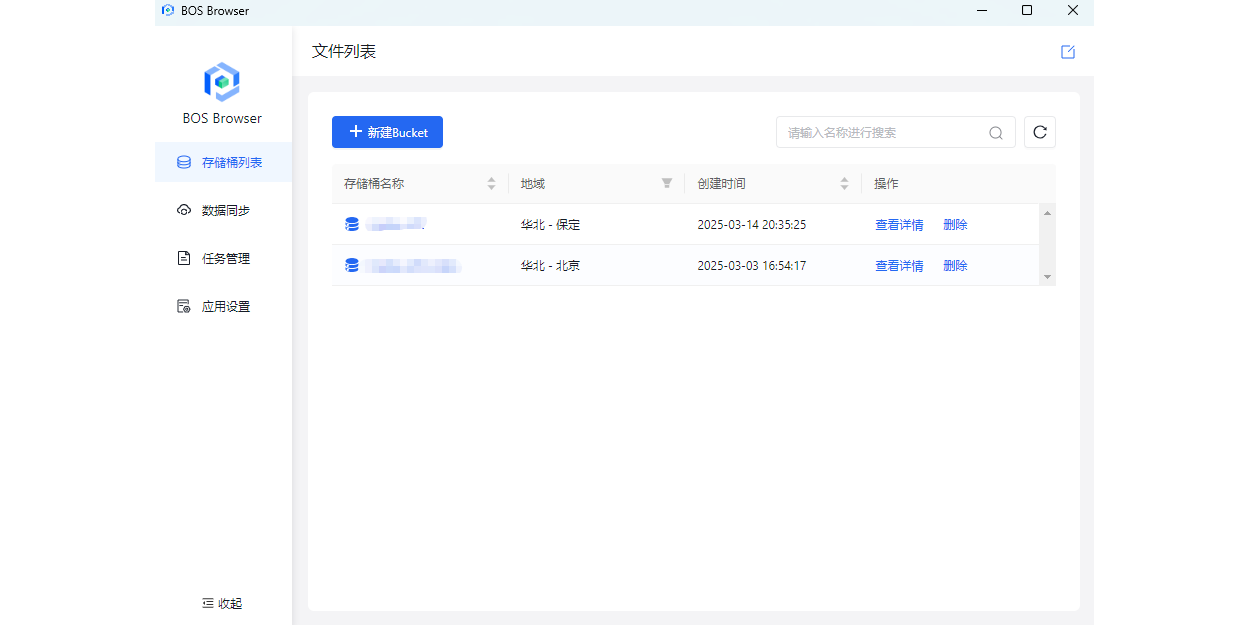Collapse the sidebar with 收起
This screenshot has height=625, width=1250.
point(222,603)
